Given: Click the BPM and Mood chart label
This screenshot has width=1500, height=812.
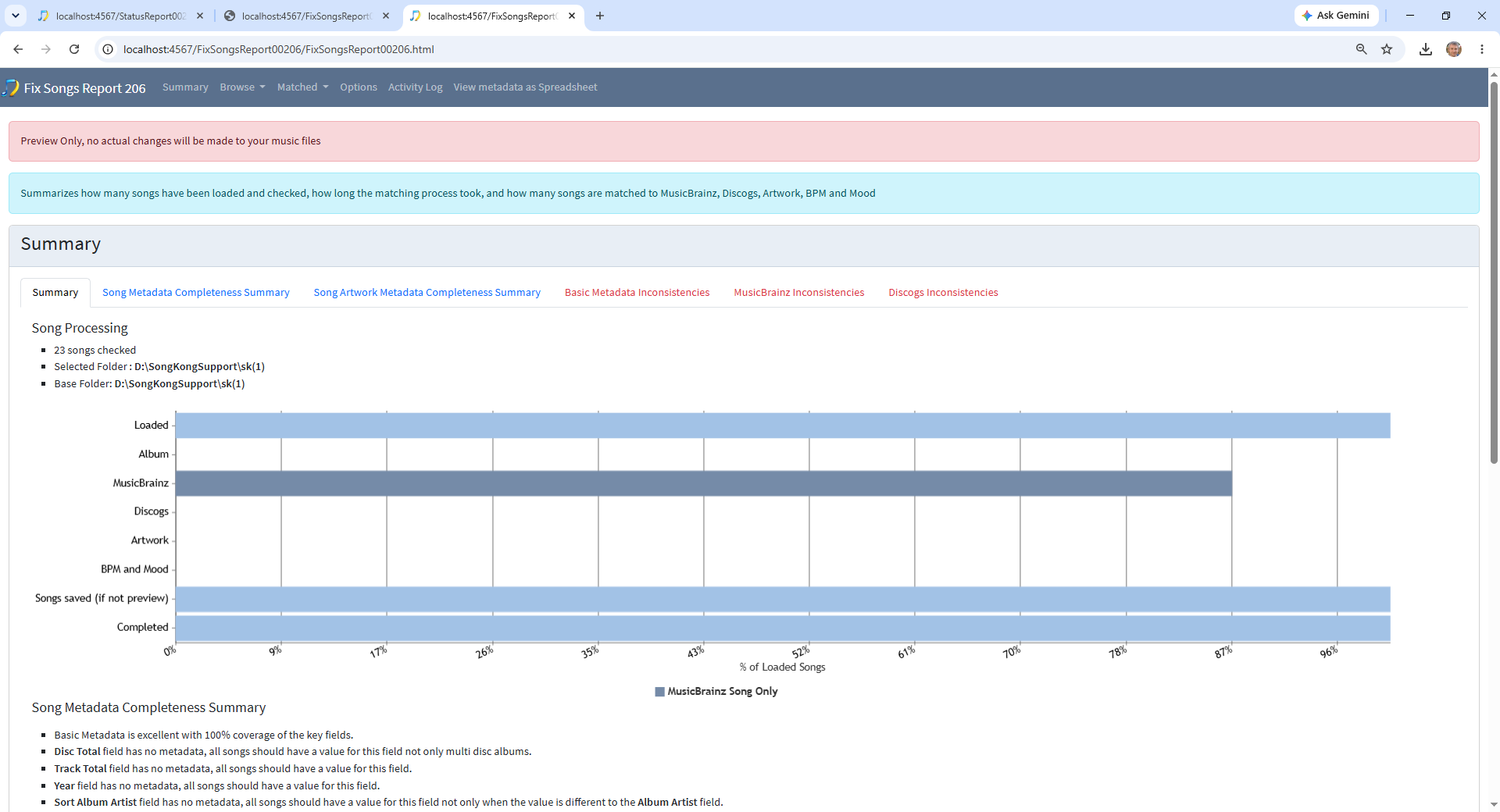Looking at the screenshot, I should 134,570.
